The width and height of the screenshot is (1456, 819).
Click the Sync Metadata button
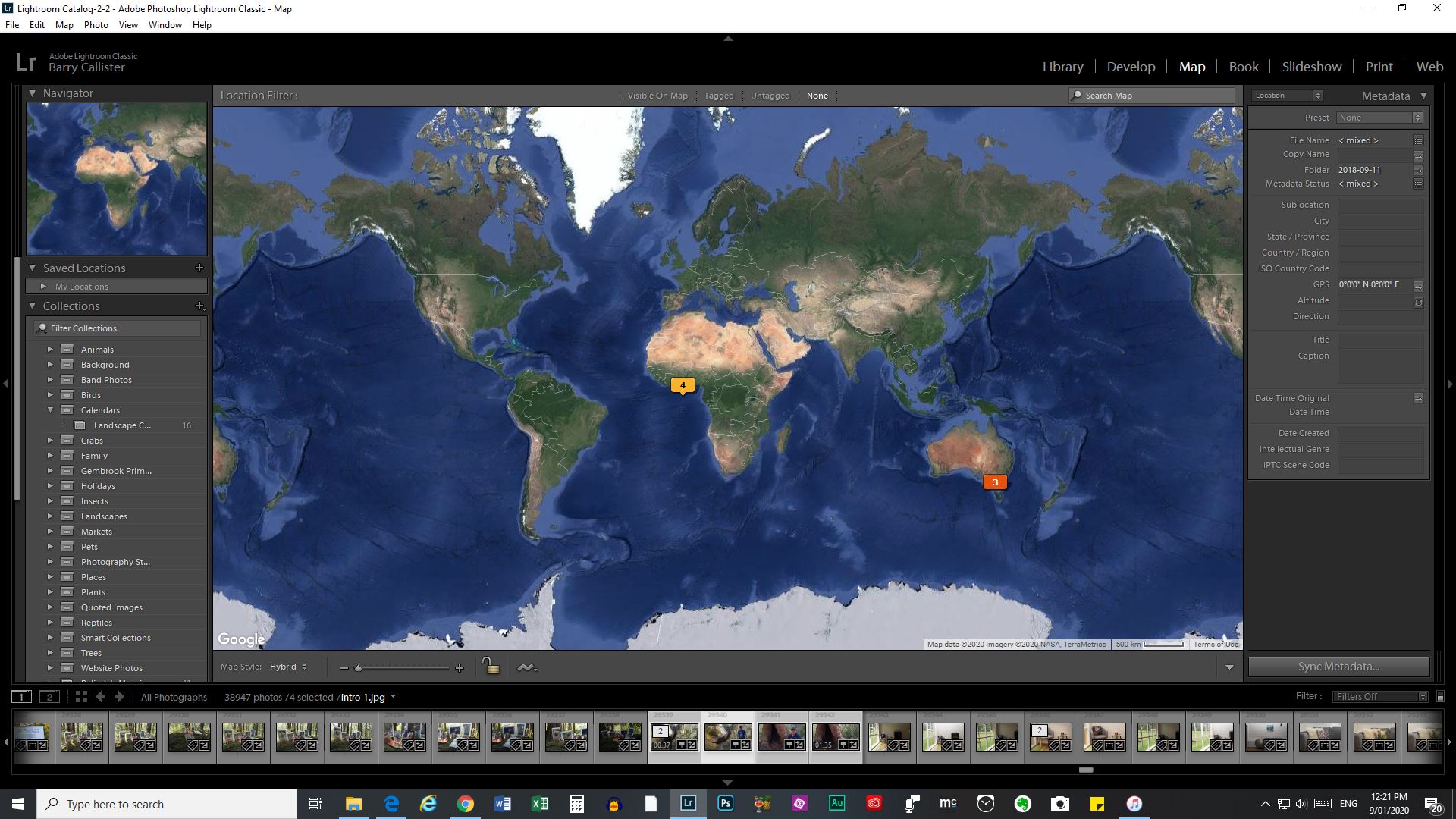coord(1338,667)
